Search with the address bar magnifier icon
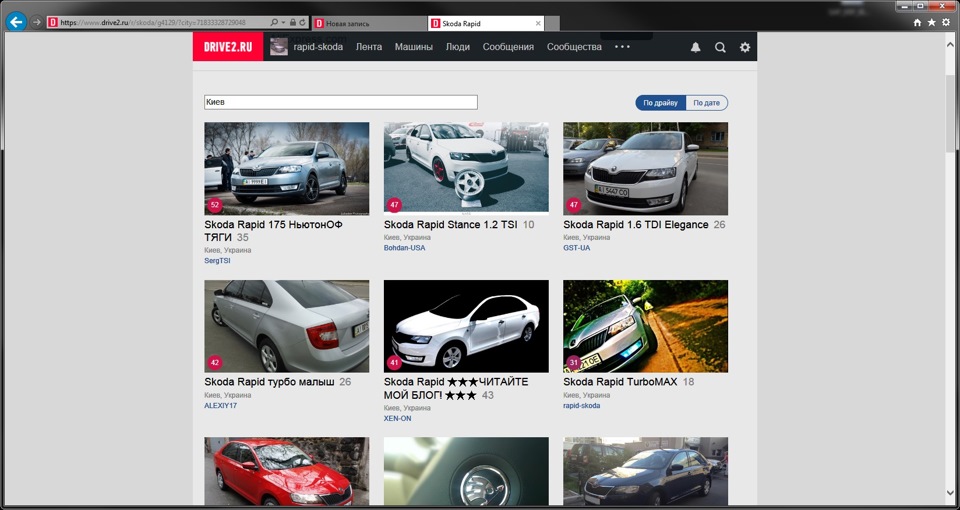The image size is (960, 510). [x=274, y=22]
